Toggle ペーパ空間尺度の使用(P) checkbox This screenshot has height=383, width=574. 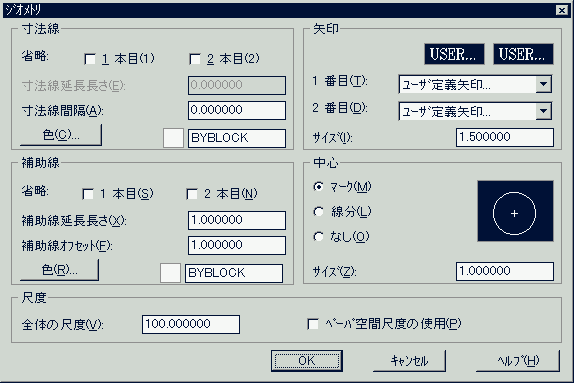[313, 324]
